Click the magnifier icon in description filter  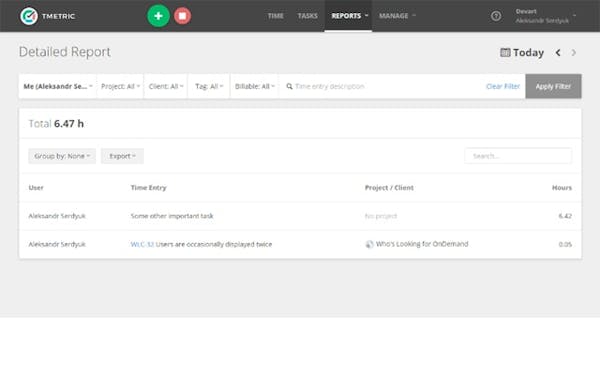pos(289,86)
